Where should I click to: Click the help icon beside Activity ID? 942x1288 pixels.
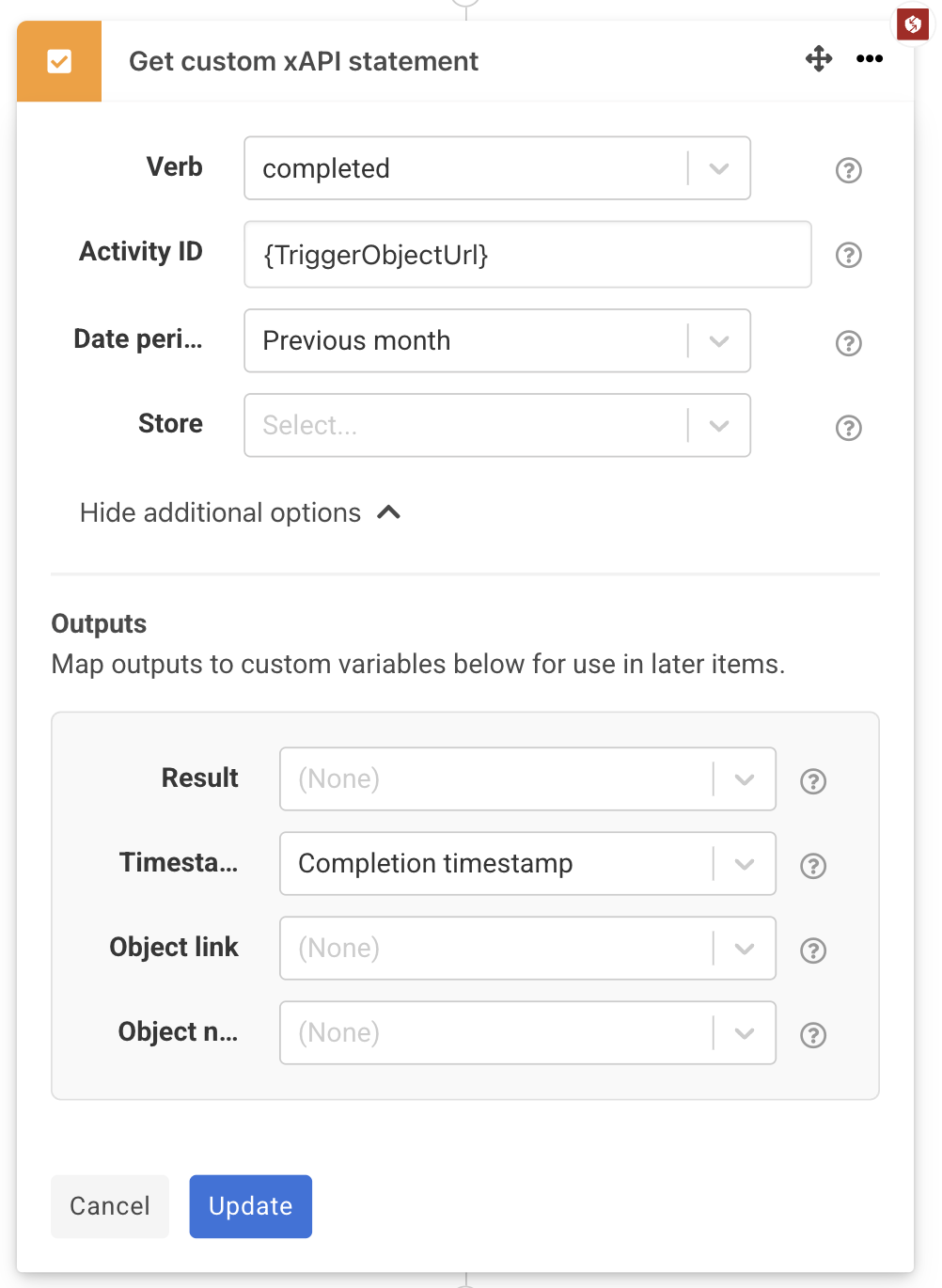coord(848,255)
